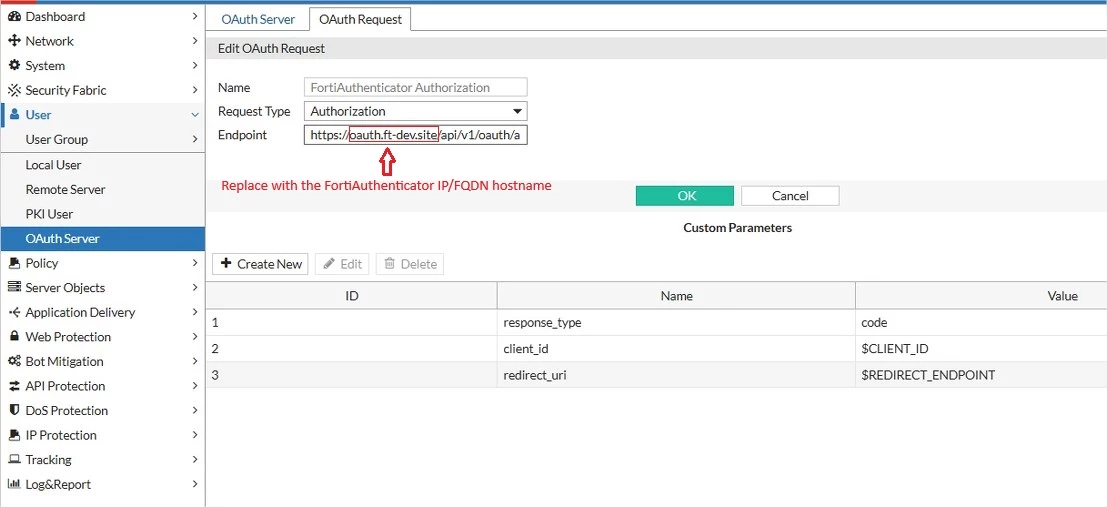Switch to the OAuth Server tab

pyautogui.click(x=258, y=19)
